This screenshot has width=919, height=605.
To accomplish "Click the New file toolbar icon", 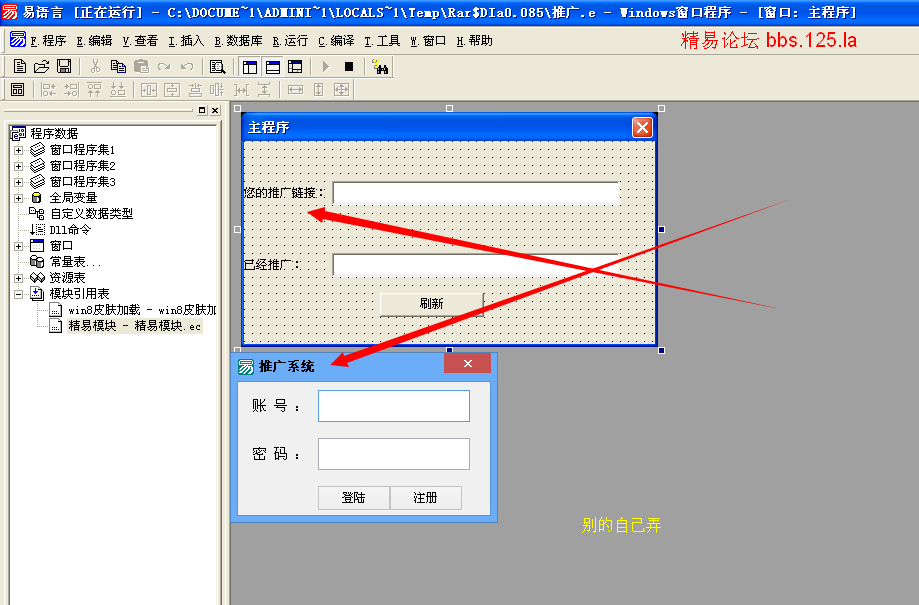I will coord(19,67).
